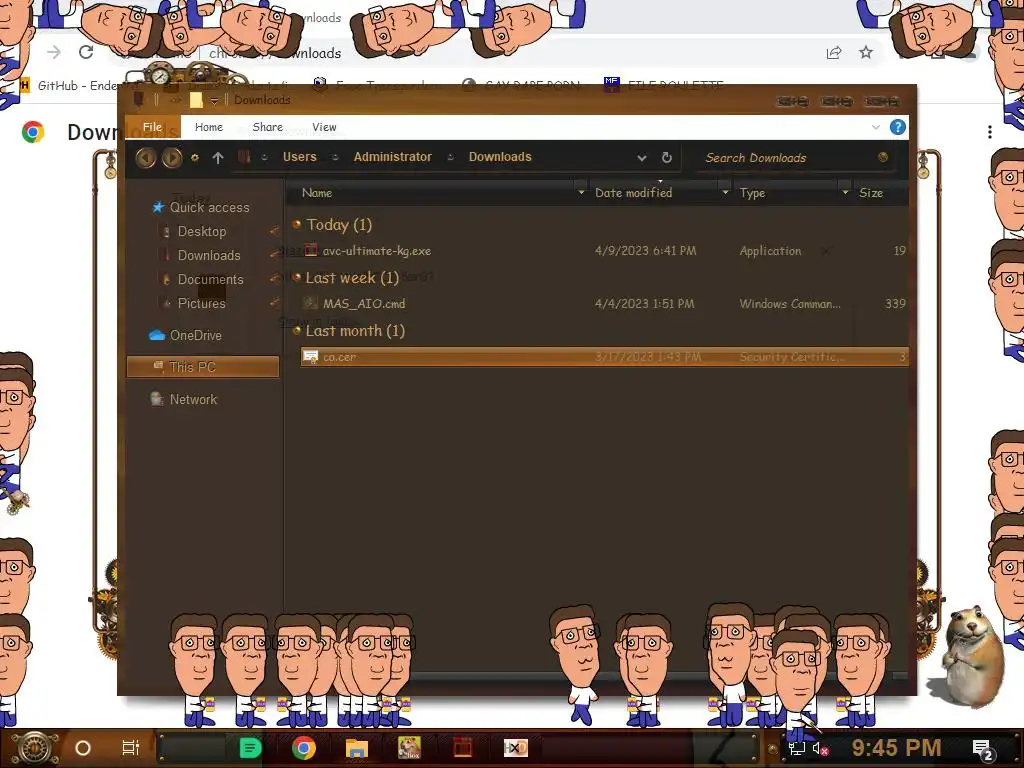Go back with the Explorer back arrow
The height and width of the screenshot is (768, 1024).
pyautogui.click(x=146, y=157)
